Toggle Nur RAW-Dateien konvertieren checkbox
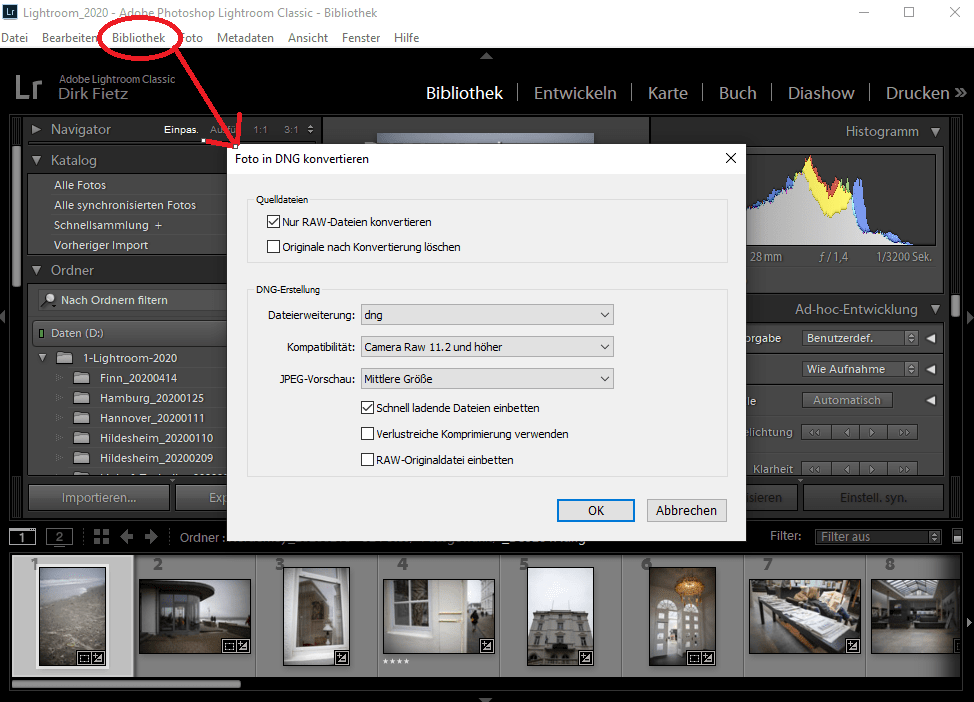974x702 pixels. point(273,222)
